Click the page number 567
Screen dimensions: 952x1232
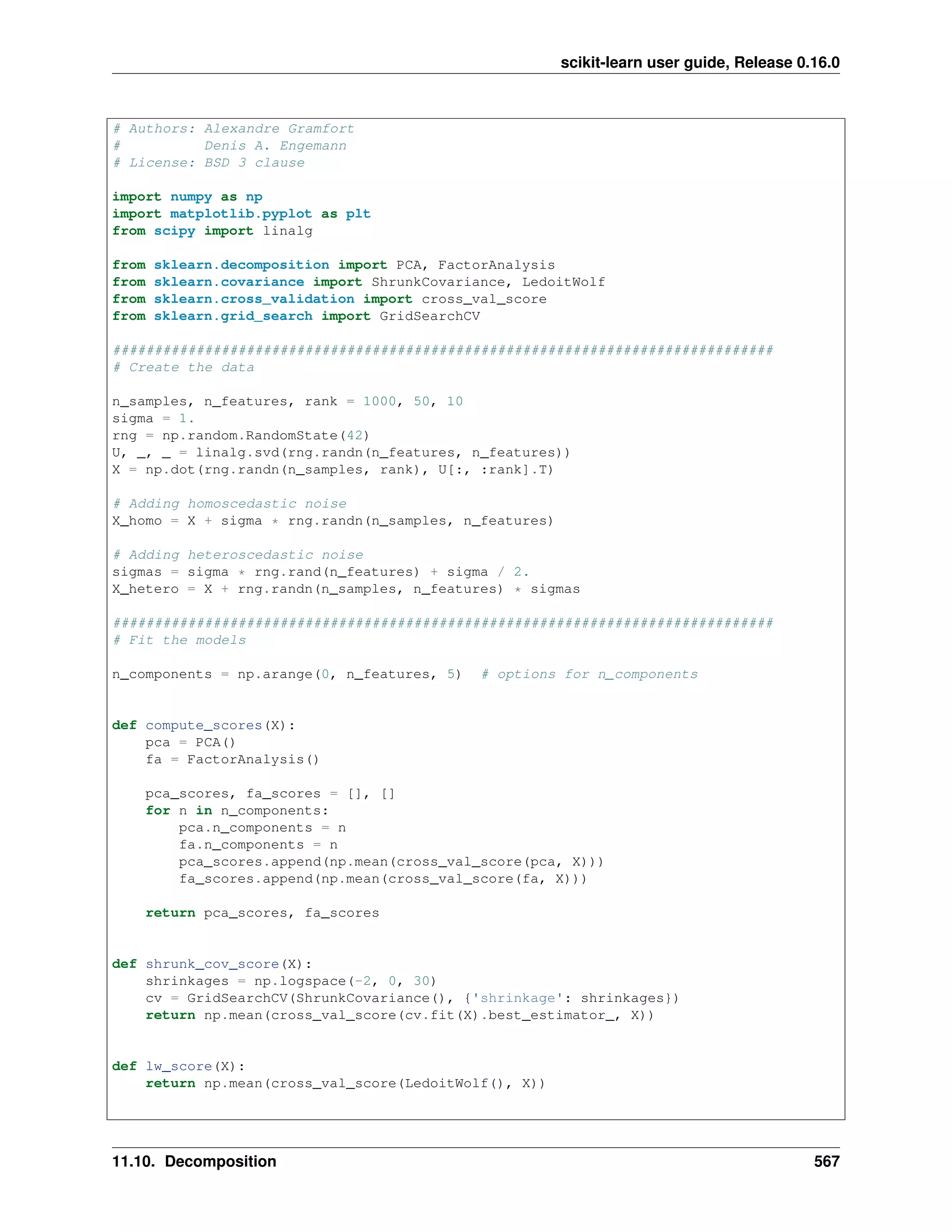coord(827,1161)
